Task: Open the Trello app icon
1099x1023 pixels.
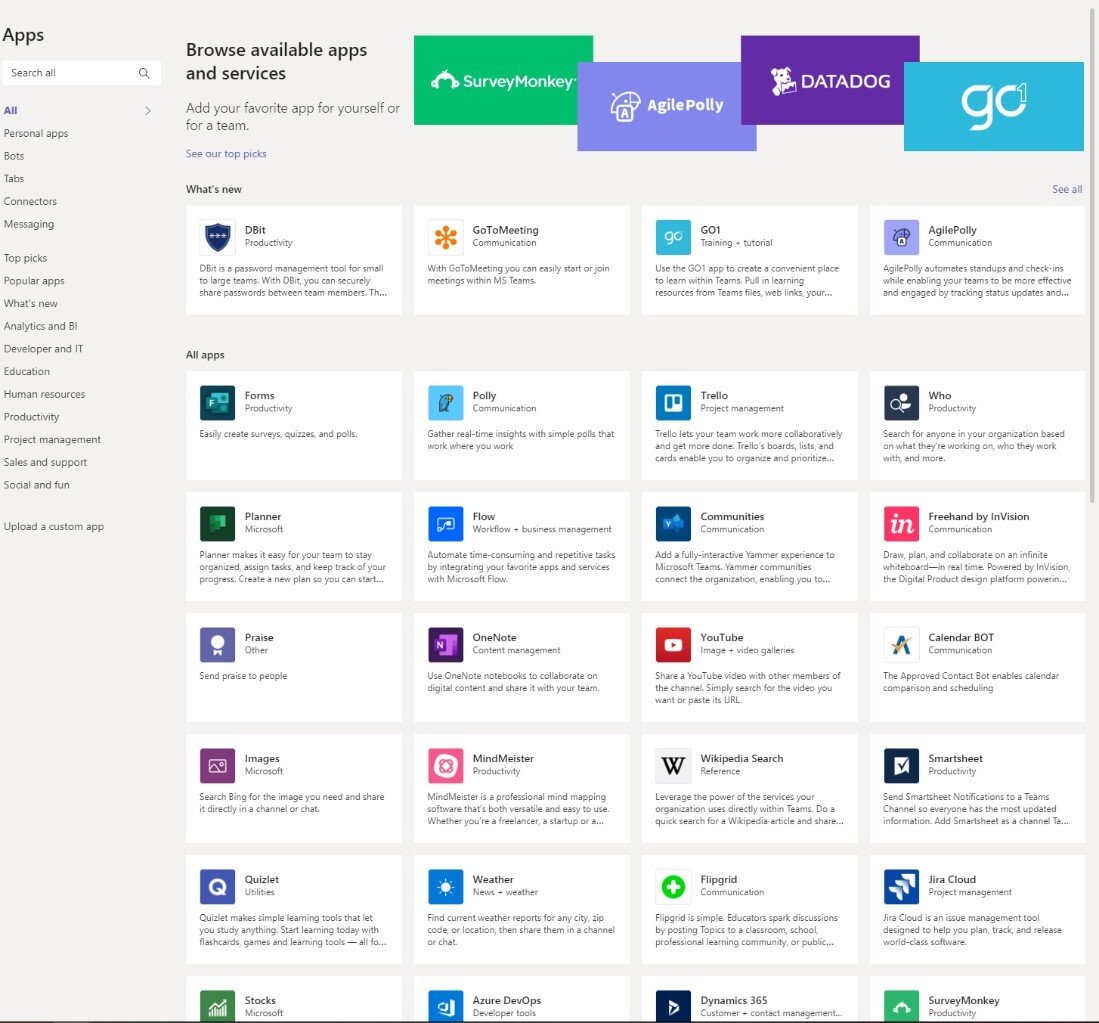Action: (x=673, y=402)
